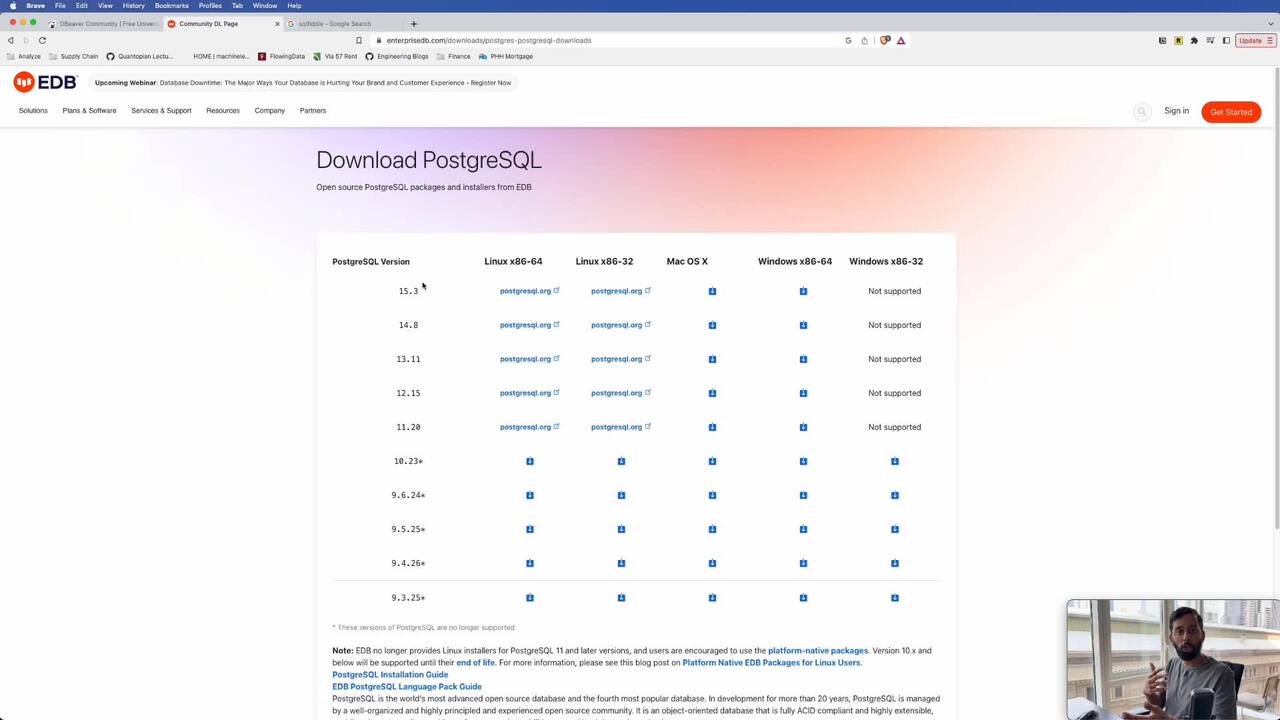Image resolution: width=1280 pixels, height=720 pixels.
Task: Open postgresql.org link for 13.11 Linux x86-64
Action: tap(529, 359)
